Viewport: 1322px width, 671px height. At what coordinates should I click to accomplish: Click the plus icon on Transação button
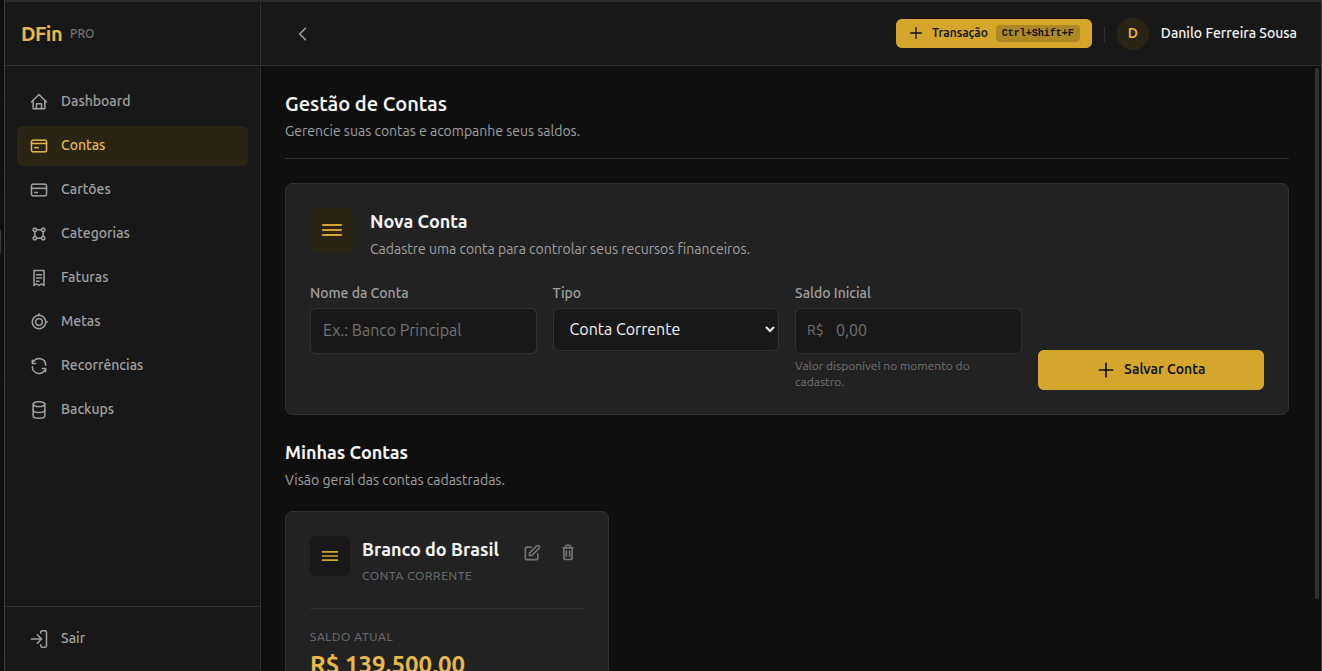[x=916, y=33]
